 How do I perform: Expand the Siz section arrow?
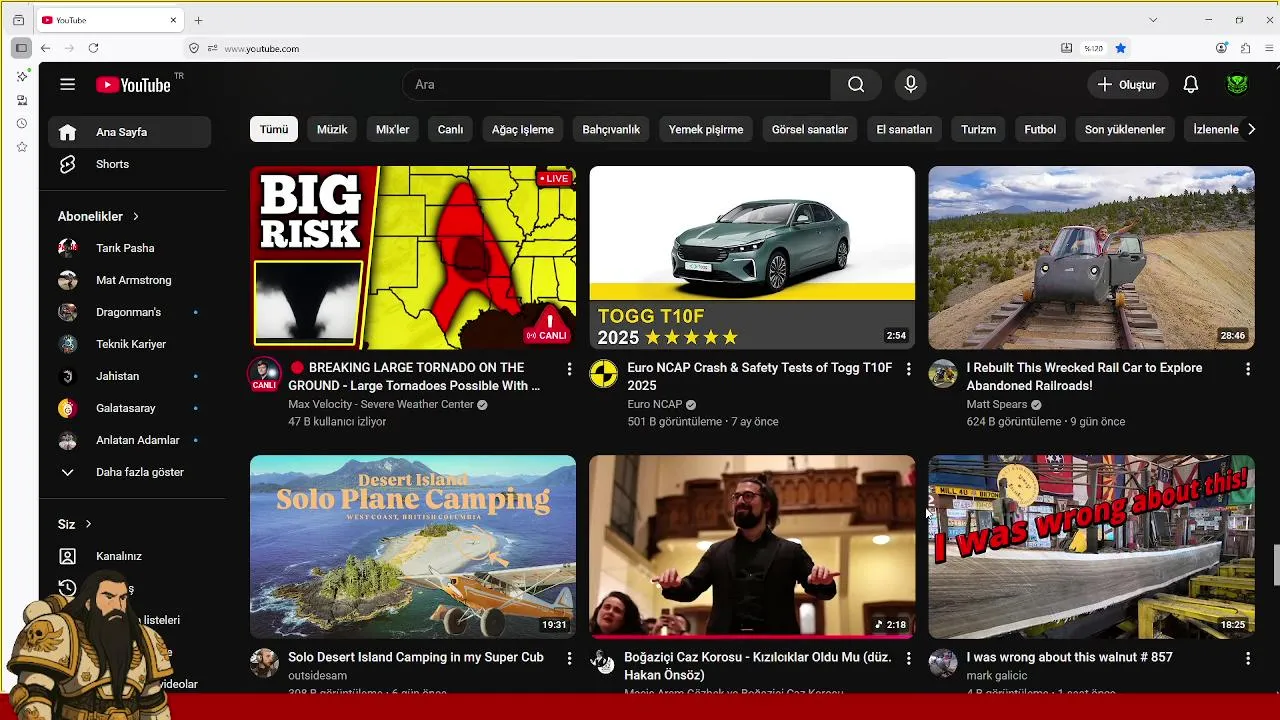coord(89,524)
